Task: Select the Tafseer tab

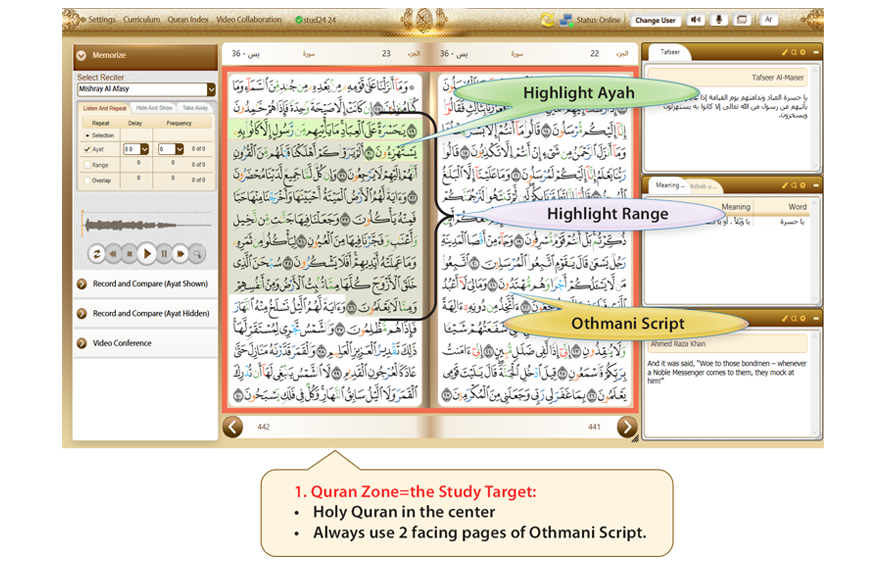Action: [x=671, y=52]
